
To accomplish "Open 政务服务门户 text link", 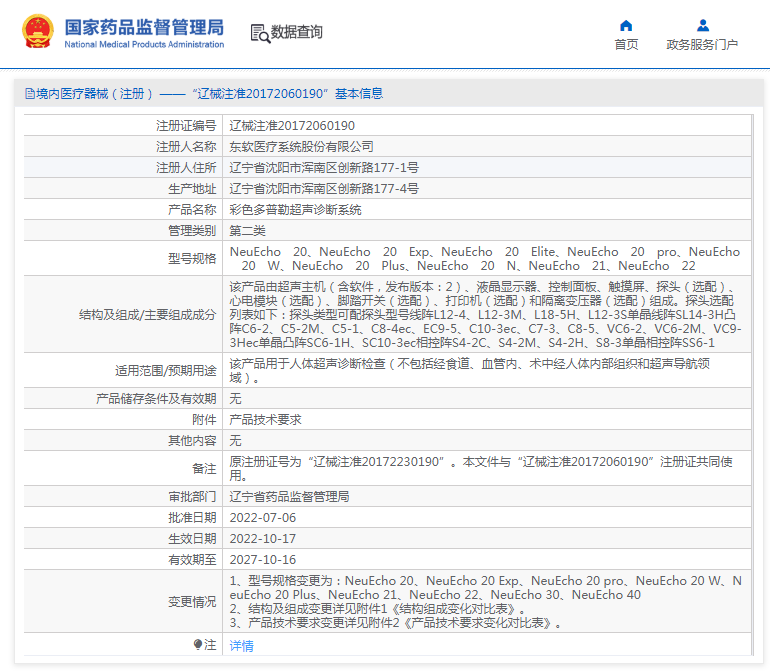I will click(702, 45).
